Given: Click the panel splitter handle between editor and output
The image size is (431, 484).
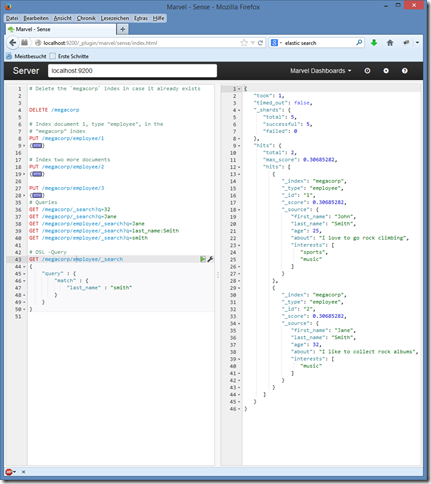Looking at the screenshot, I should [x=218, y=275].
